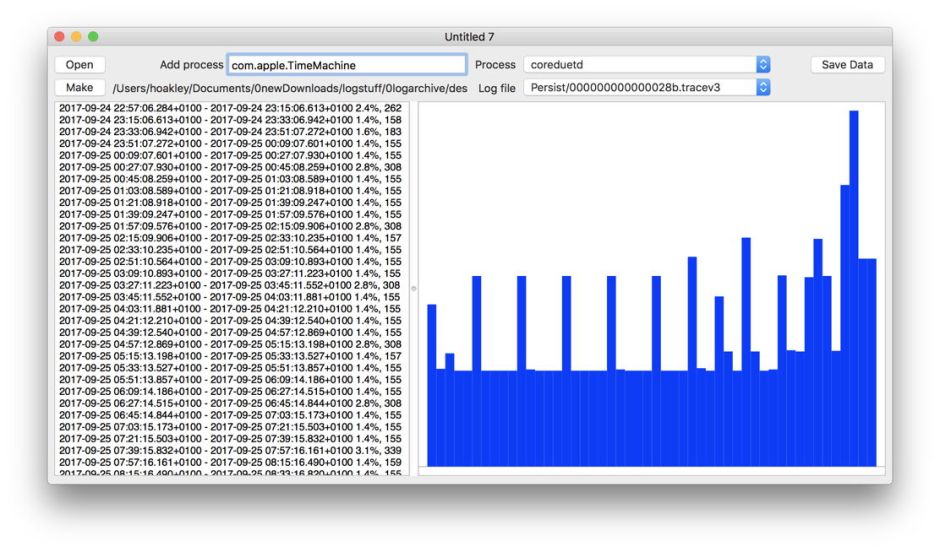Click the tallest bar in the chart
The height and width of the screenshot is (552, 940).
[x=854, y=288]
